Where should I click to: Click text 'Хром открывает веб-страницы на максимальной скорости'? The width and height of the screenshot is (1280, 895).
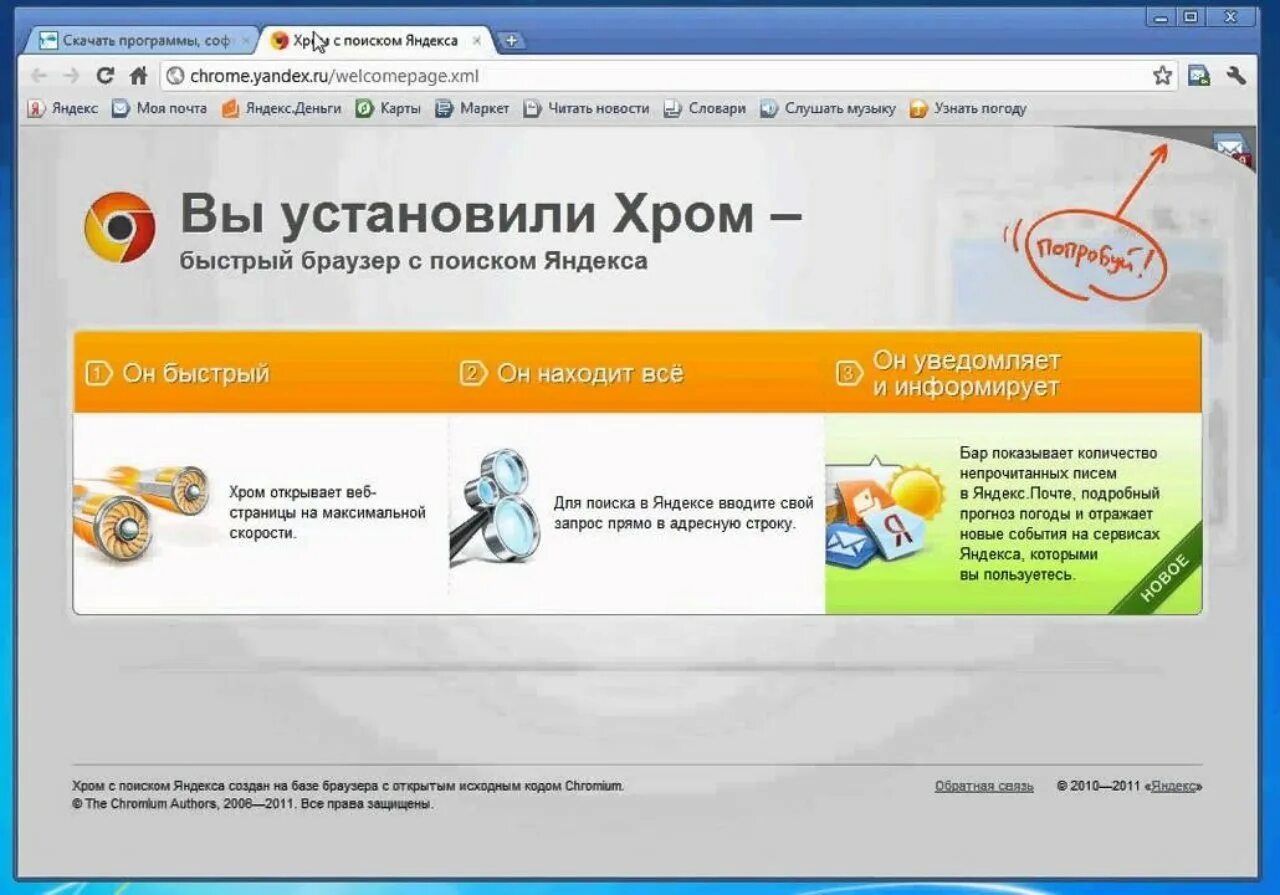pos(328,513)
